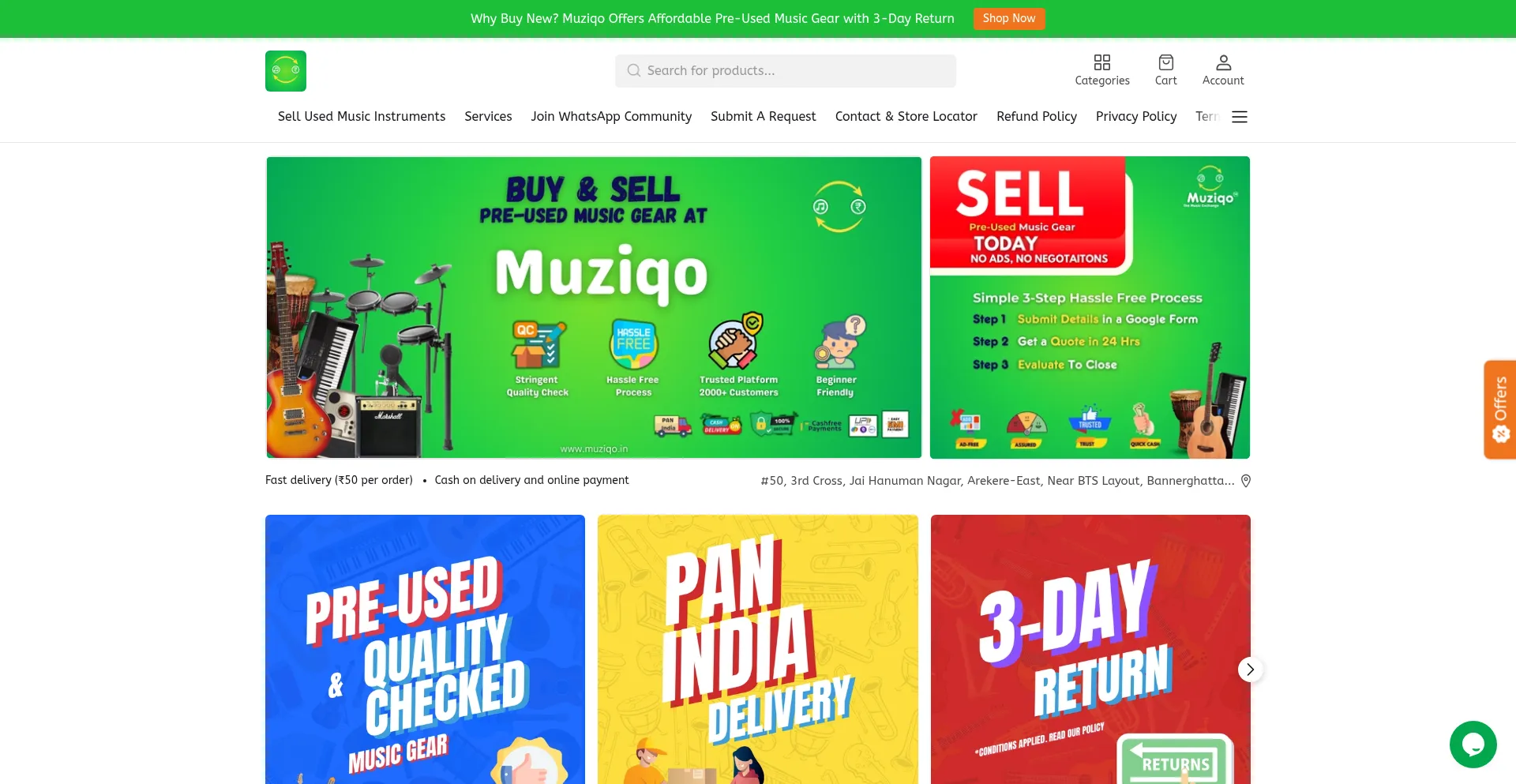Open Sell Used Music Instruments menu
Image resolution: width=1516 pixels, height=784 pixels.
(362, 117)
